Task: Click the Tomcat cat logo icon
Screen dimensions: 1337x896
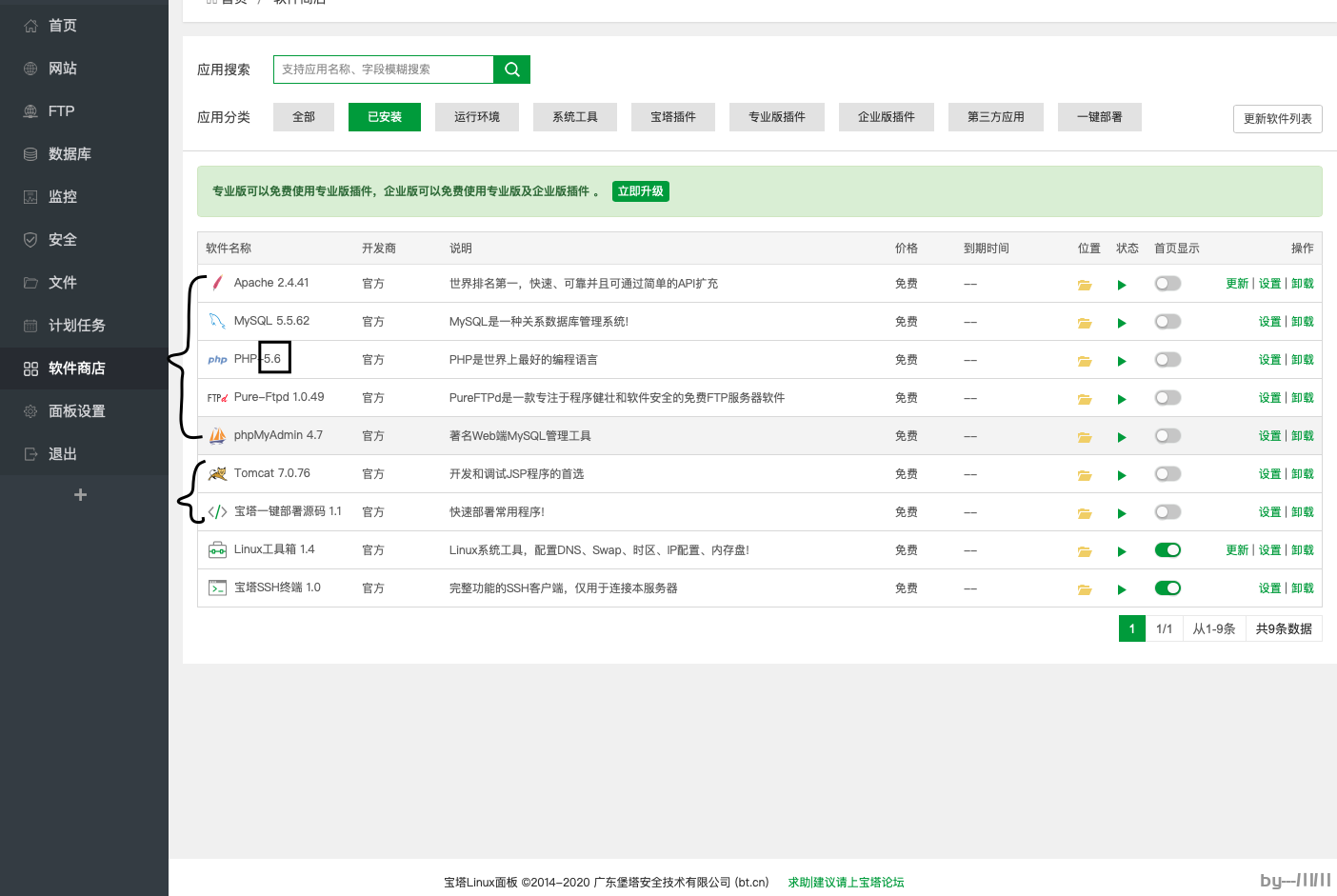Action: (217, 473)
